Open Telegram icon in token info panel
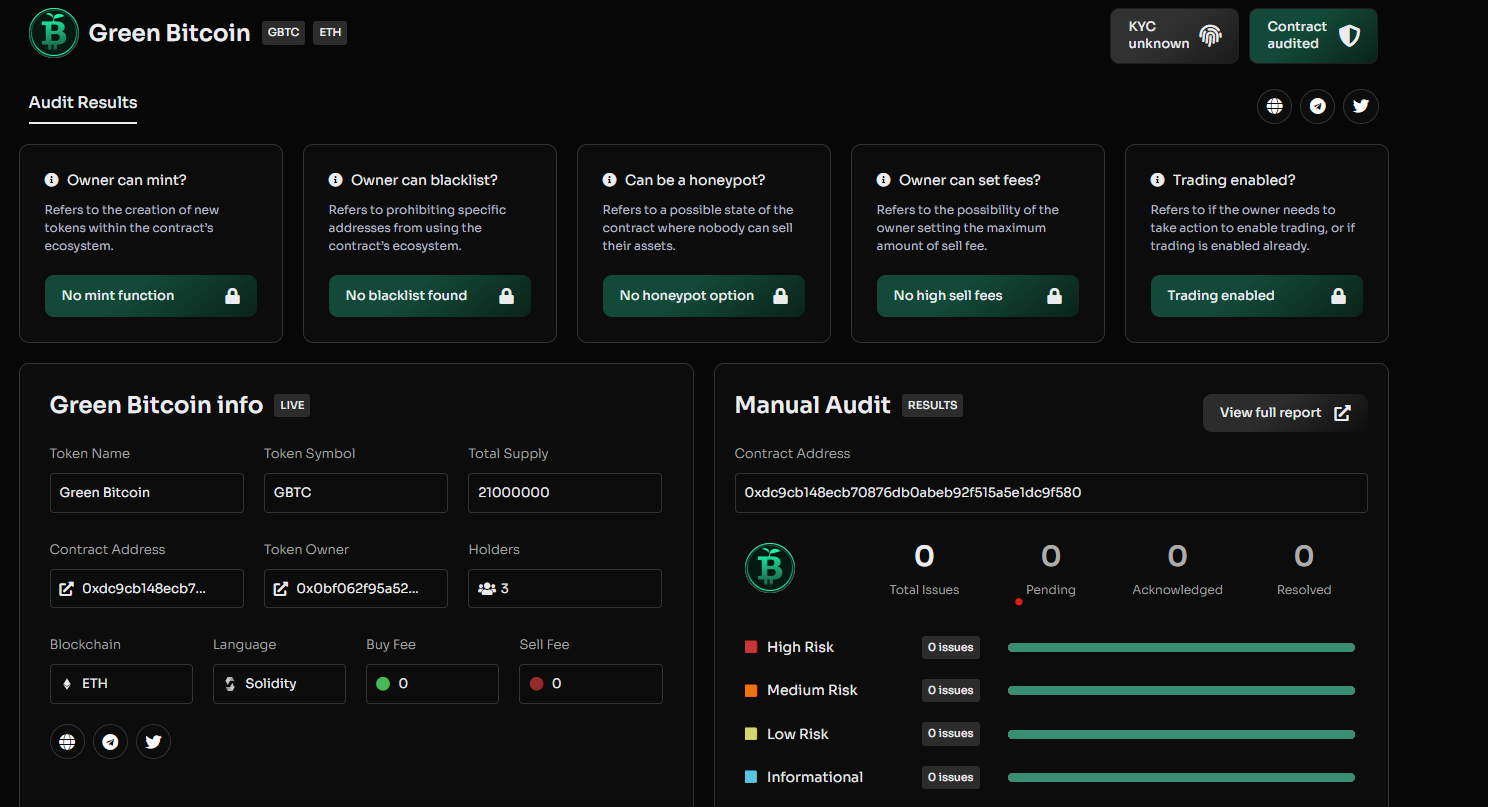Viewport: 1488px width, 807px height. point(110,742)
